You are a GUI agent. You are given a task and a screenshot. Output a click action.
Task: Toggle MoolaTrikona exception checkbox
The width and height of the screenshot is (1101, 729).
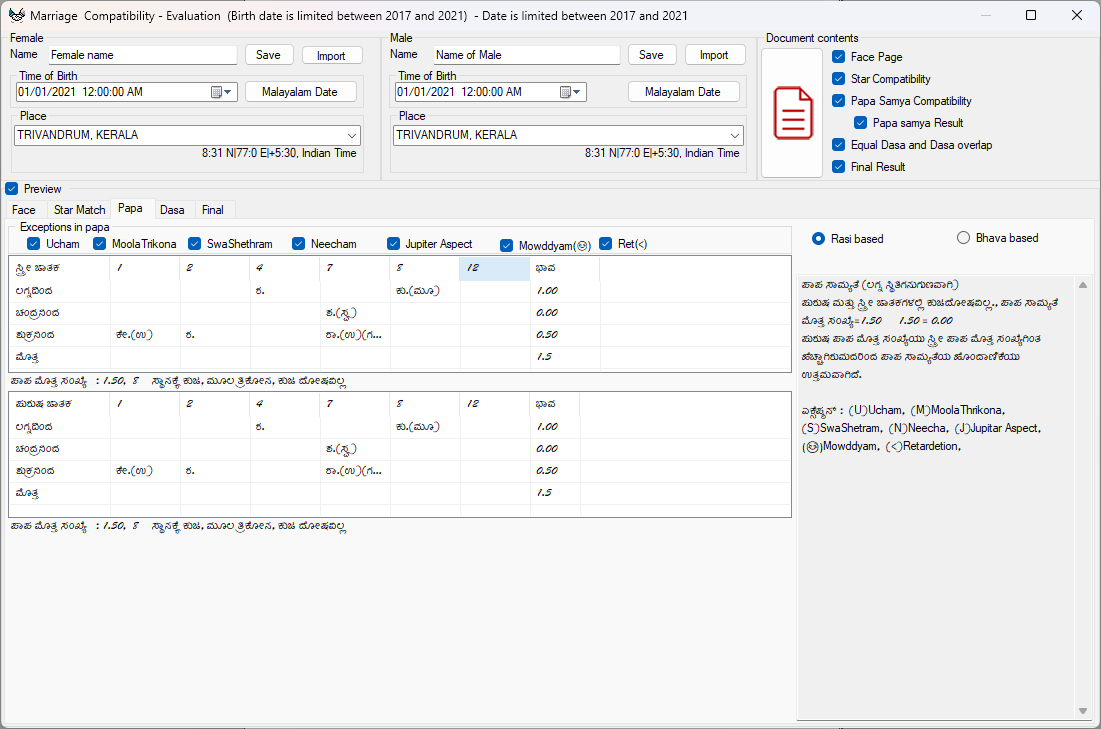pos(99,244)
